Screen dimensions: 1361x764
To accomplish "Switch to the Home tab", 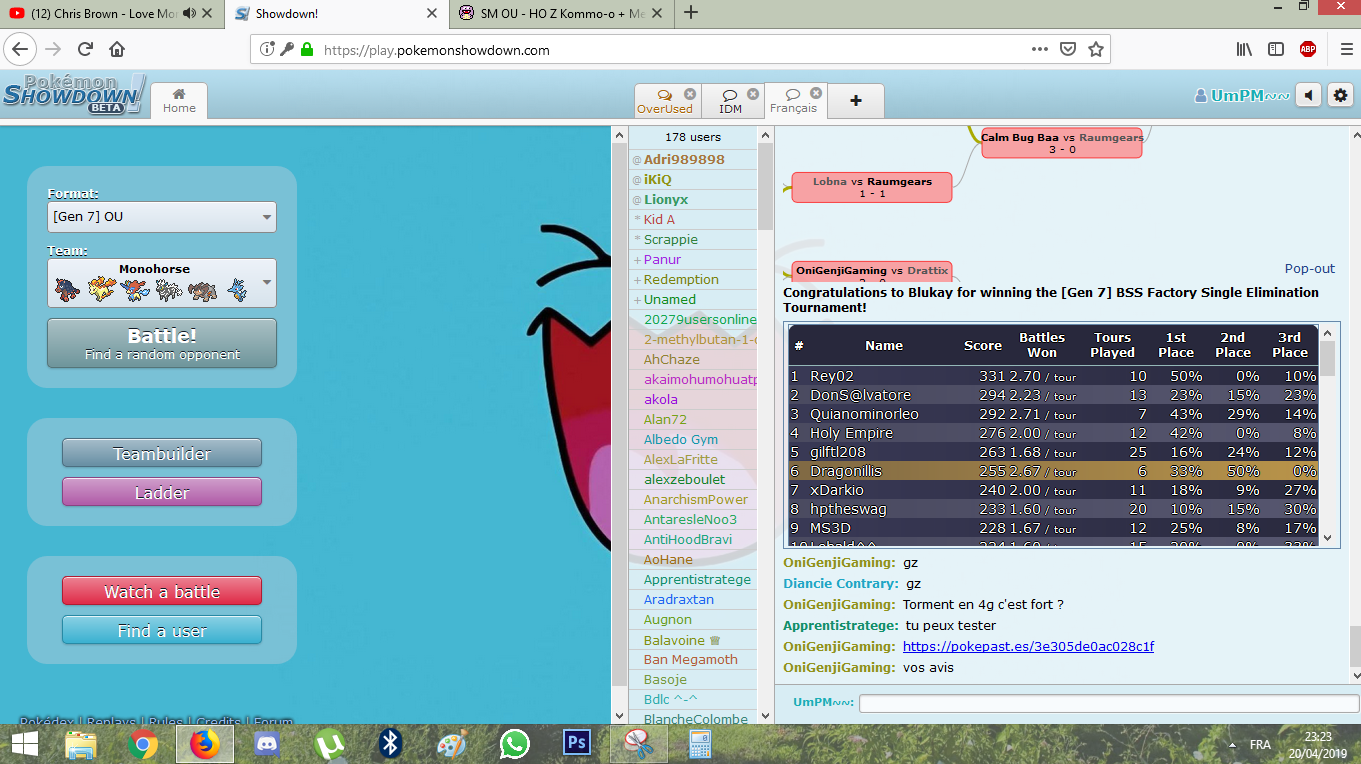I will coord(179,101).
